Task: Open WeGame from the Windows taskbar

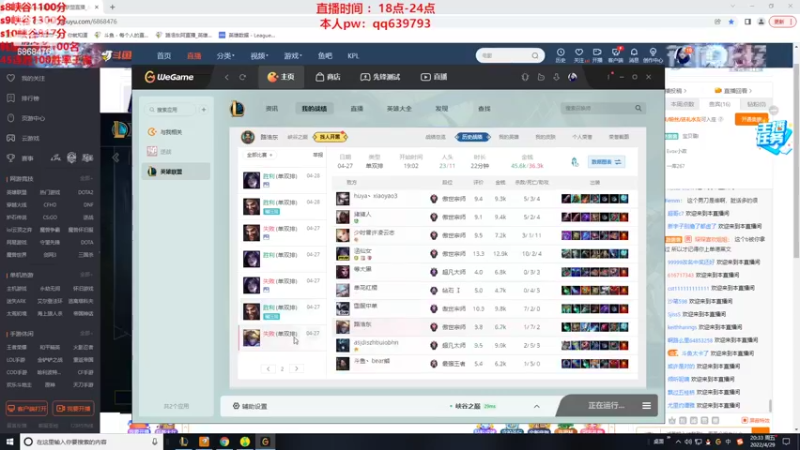Action: (265, 441)
